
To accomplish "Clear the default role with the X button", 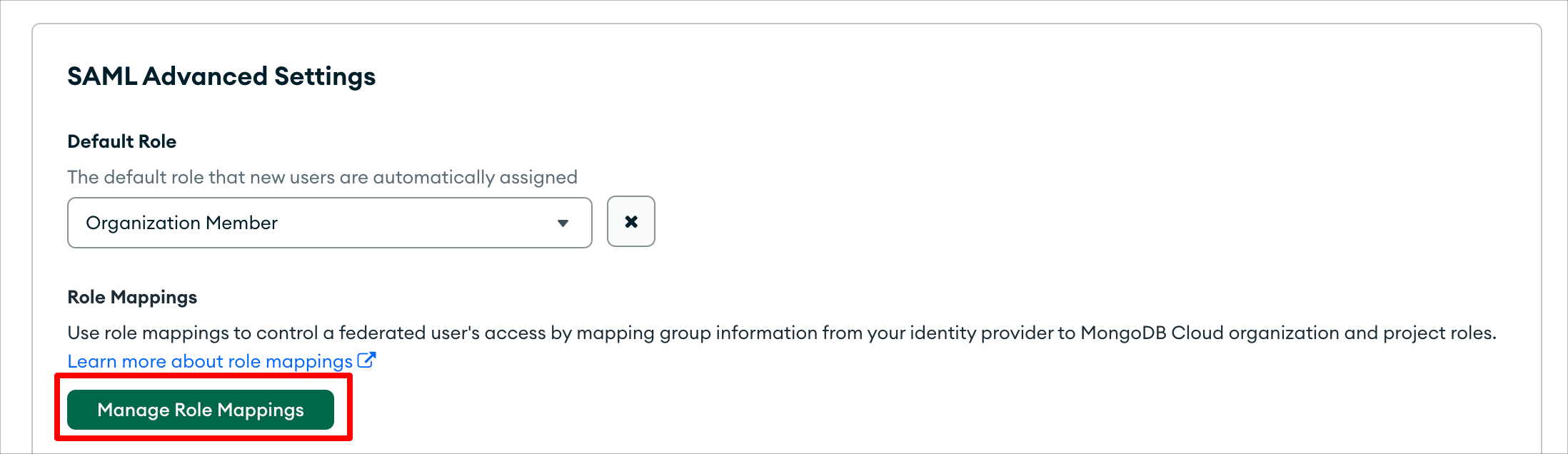I will pyautogui.click(x=630, y=222).
